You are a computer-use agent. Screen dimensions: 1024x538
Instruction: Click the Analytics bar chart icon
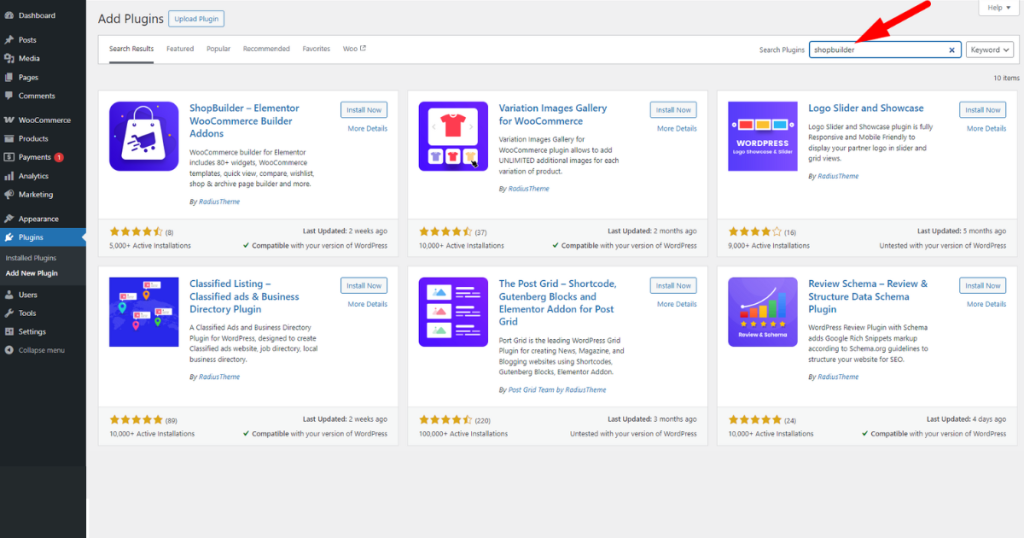pos(9,176)
